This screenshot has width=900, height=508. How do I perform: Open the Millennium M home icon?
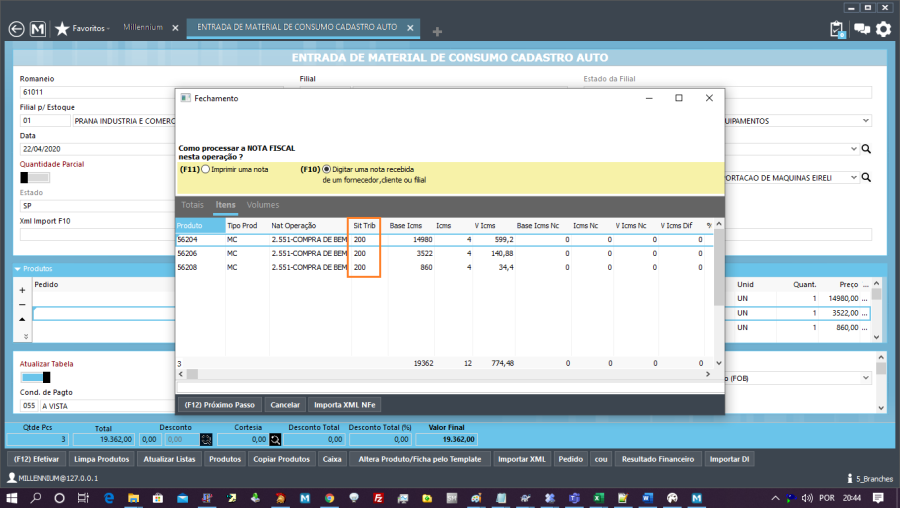tap(38, 29)
